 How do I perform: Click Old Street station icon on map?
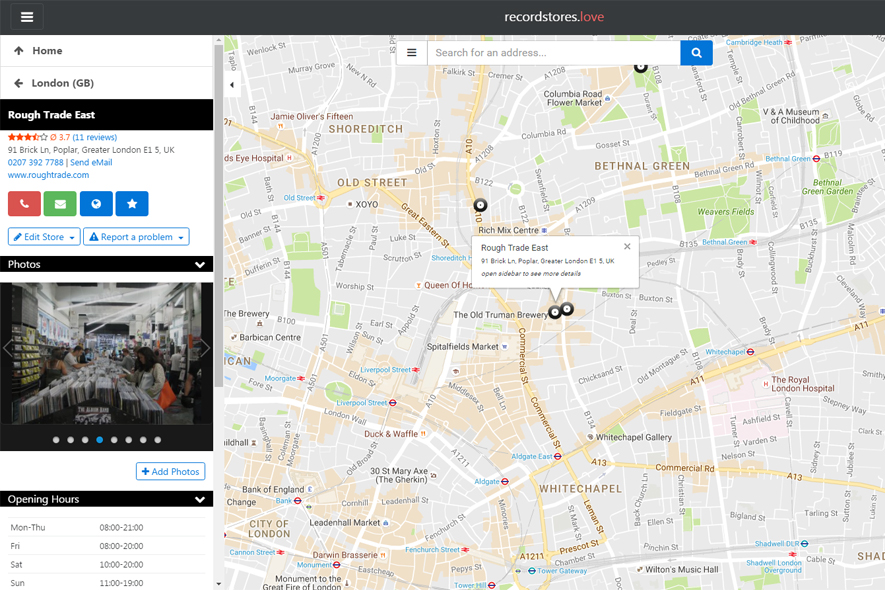321,198
